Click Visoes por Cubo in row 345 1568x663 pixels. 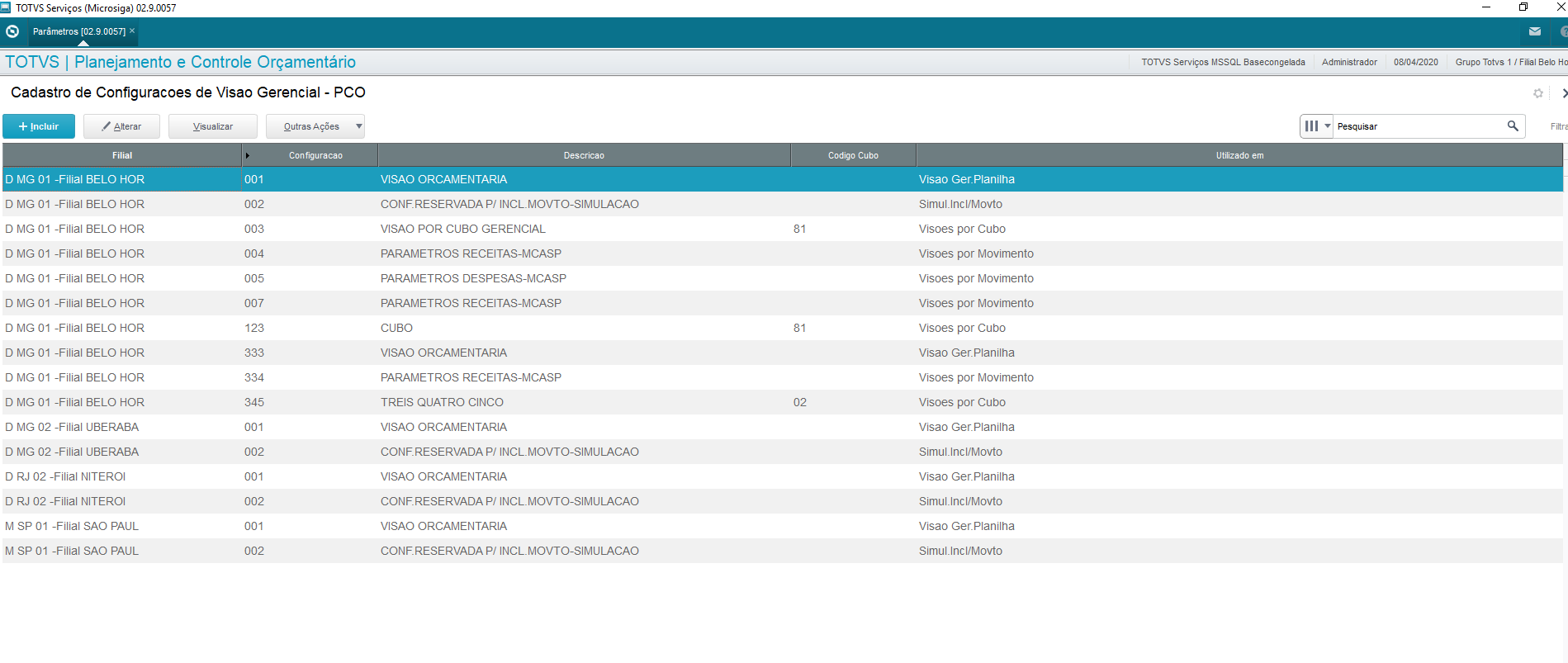click(x=962, y=402)
